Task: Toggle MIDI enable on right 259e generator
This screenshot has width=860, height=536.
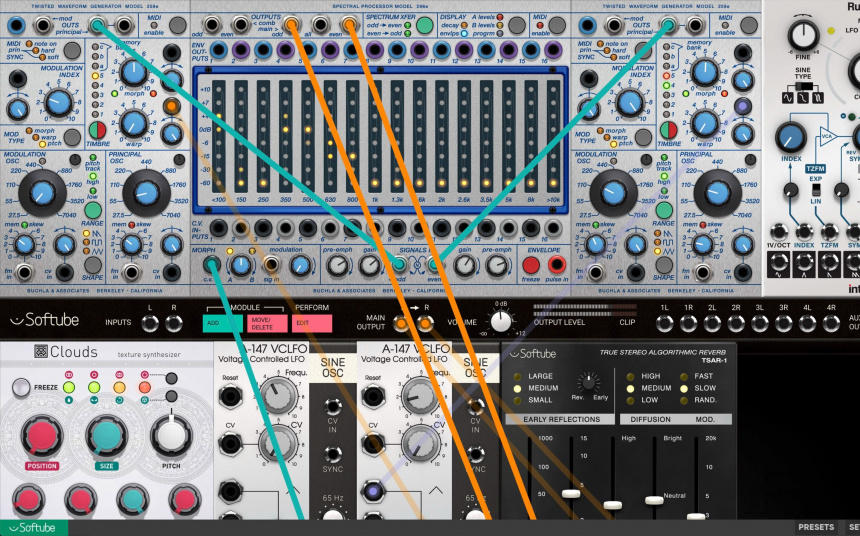Action: [x=749, y=25]
